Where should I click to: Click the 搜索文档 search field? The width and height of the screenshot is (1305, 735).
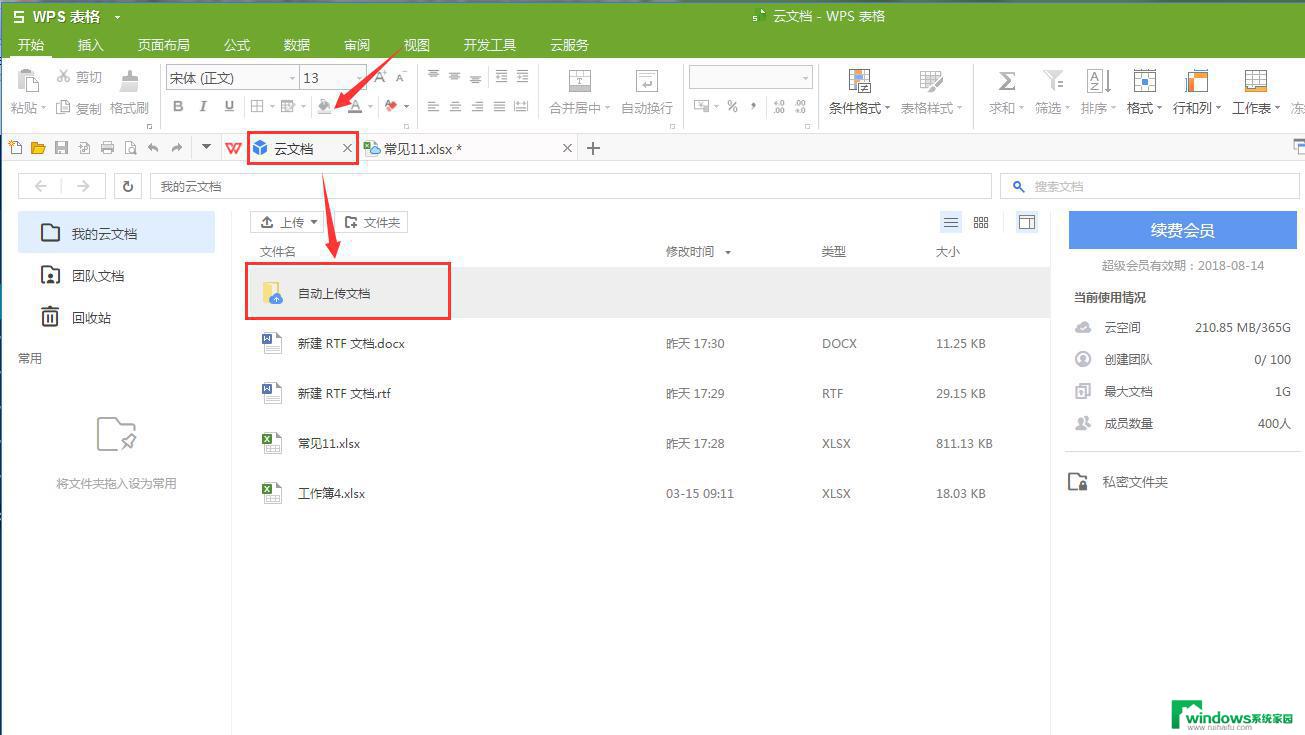[1150, 186]
